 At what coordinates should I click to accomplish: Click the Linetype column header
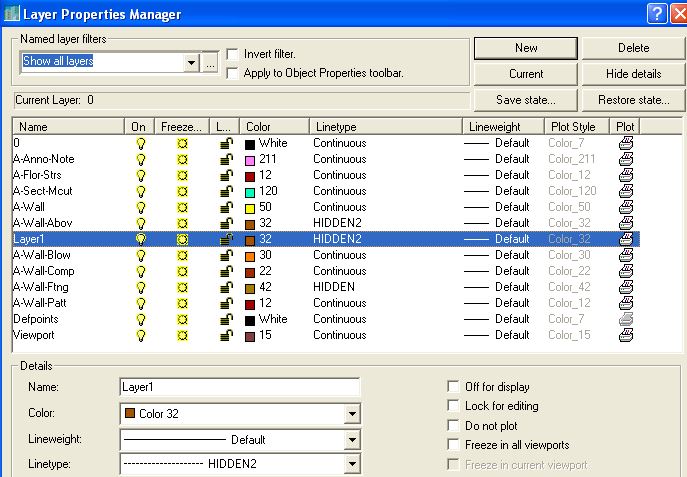[x=385, y=127]
